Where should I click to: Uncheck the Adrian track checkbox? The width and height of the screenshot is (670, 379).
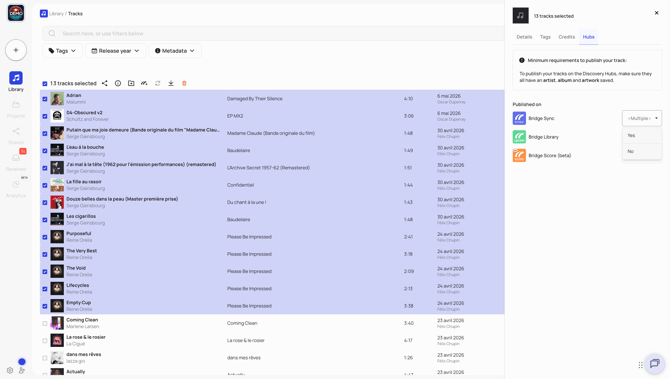pyautogui.click(x=44, y=99)
